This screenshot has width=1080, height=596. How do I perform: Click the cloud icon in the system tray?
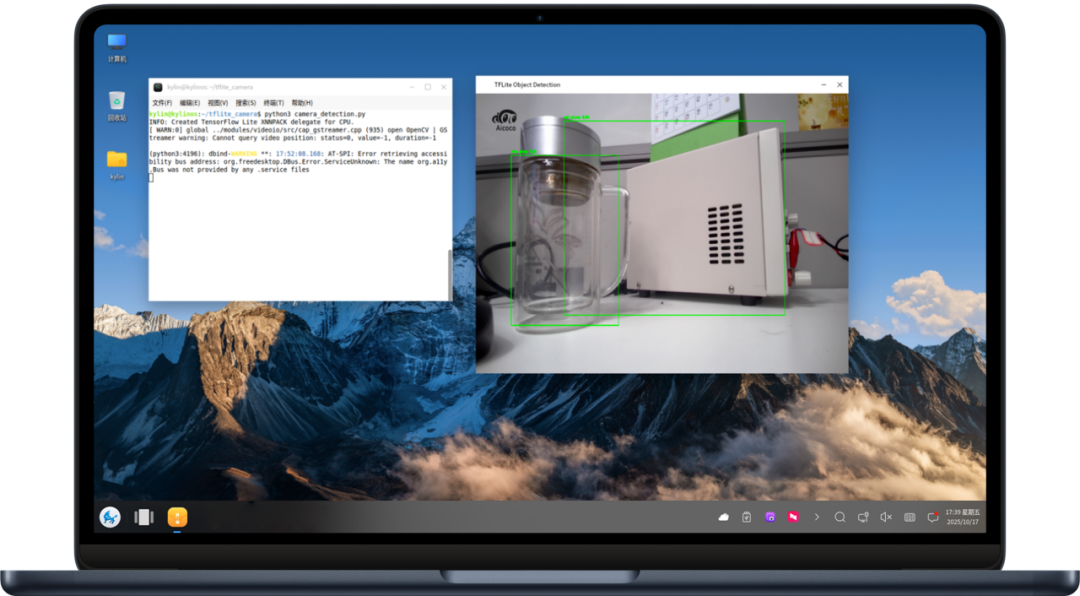[724, 517]
